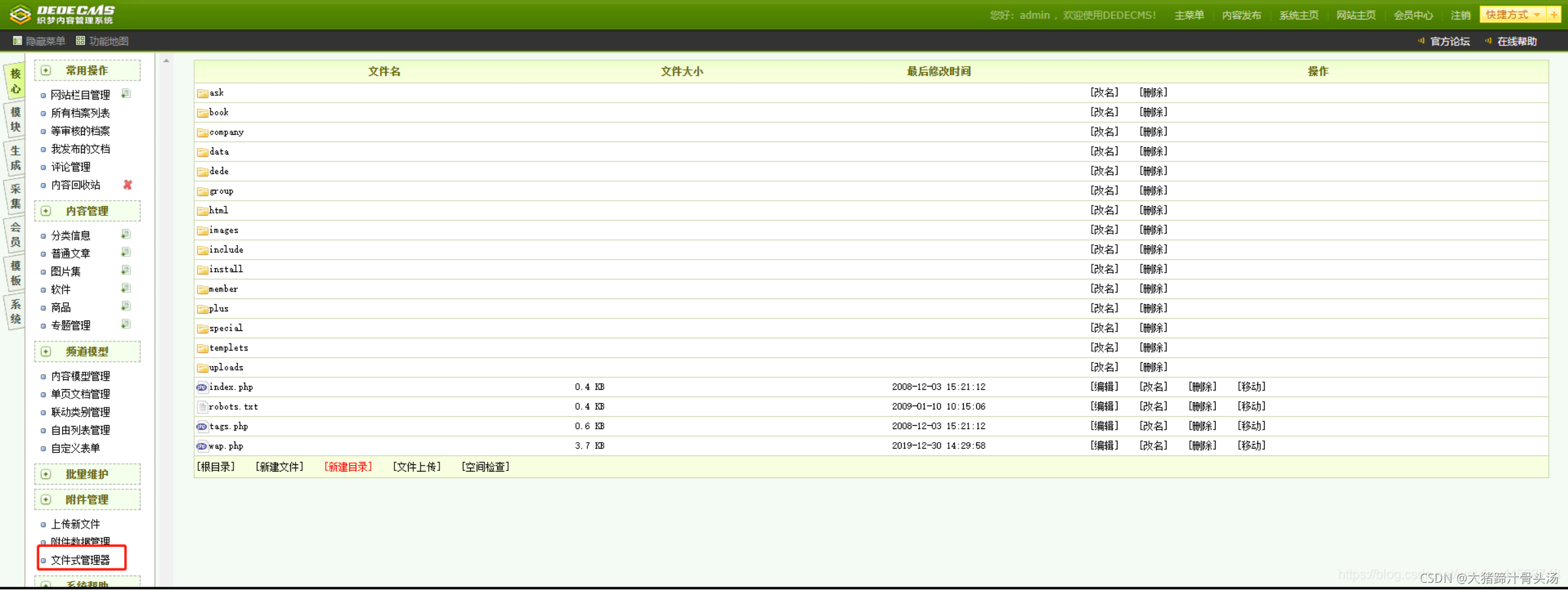Image resolution: width=1568 pixels, height=590 pixels.
Task: Open the 快捷方式 dropdown
Action: tap(1513, 15)
